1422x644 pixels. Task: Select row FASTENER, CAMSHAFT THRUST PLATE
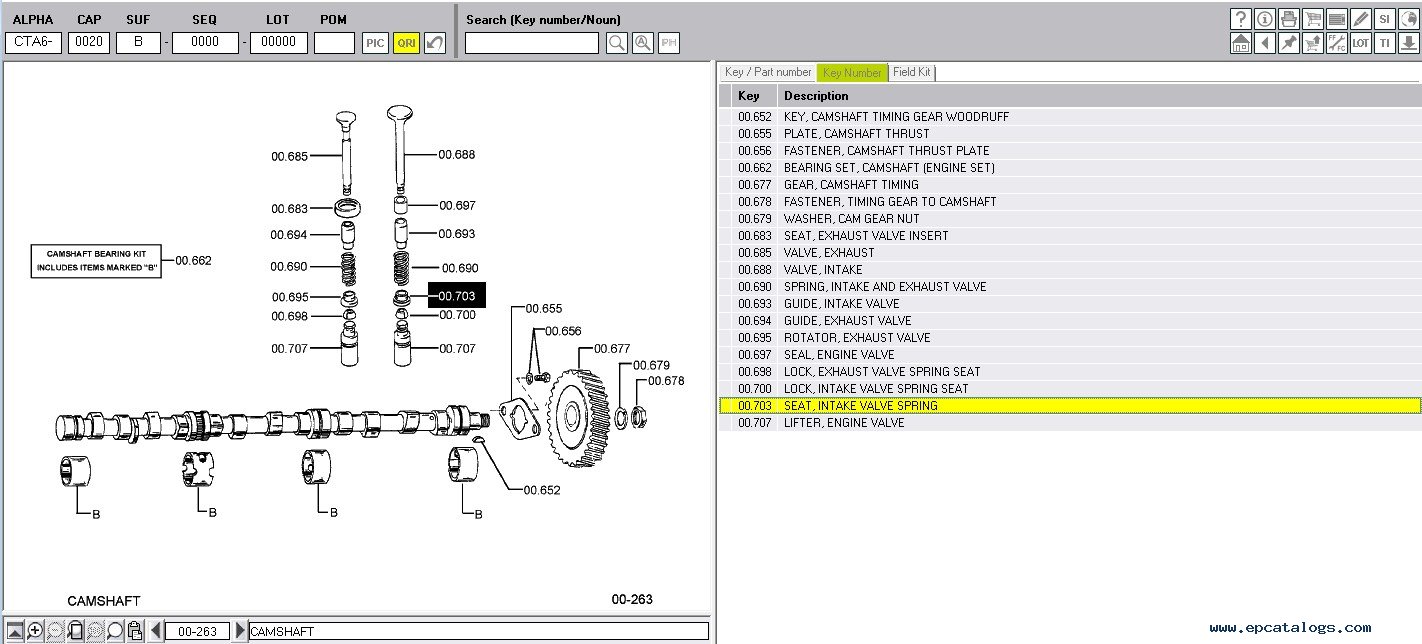click(1070, 151)
